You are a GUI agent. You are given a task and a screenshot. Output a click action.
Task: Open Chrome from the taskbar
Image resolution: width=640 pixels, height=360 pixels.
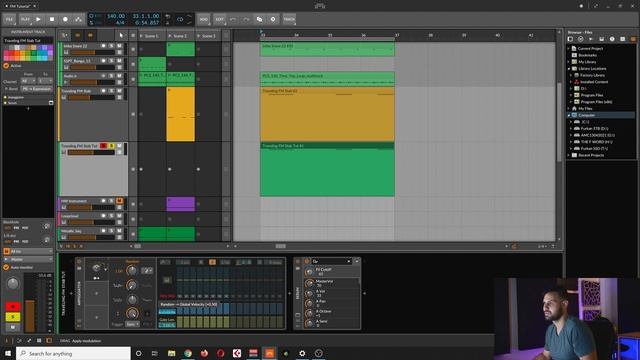pos(188,353)
